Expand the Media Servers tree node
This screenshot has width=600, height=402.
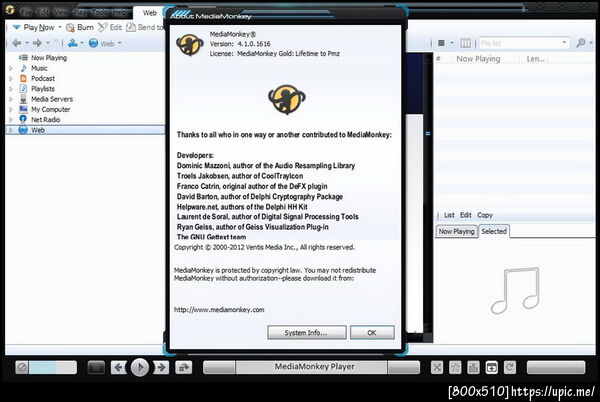point(11,99)
